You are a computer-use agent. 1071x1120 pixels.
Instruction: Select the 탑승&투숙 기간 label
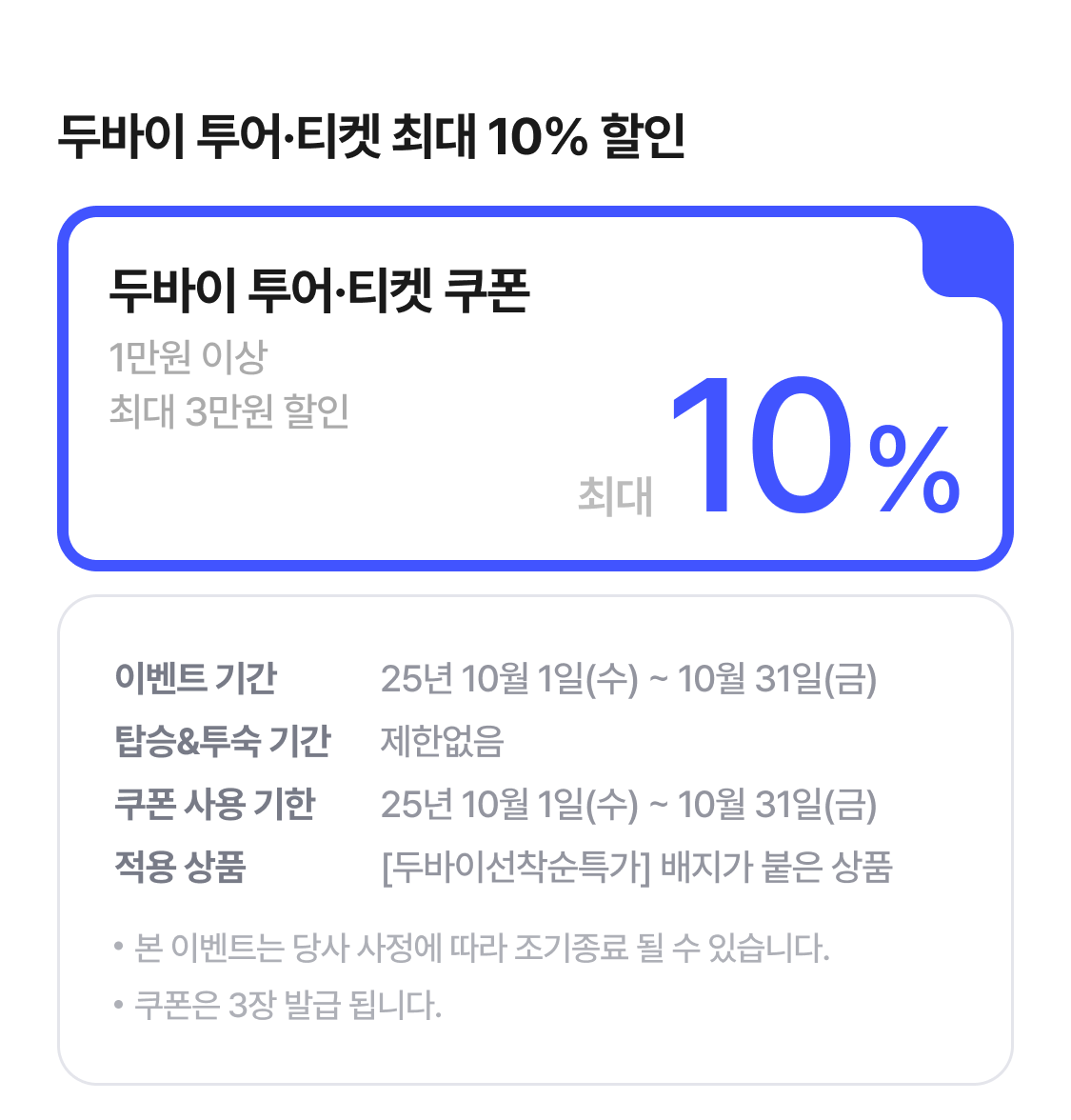(222, 741)
